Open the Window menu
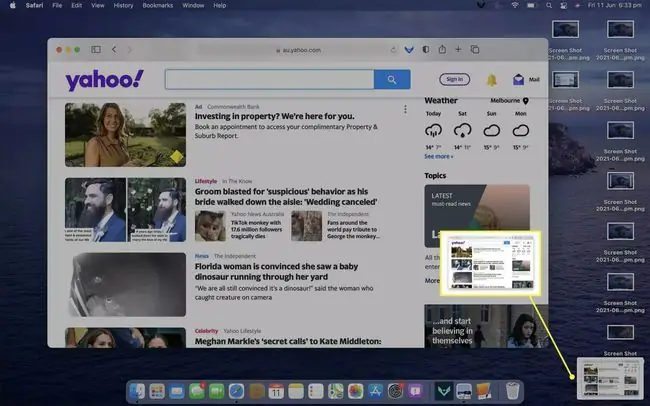This screenshot has height=406, width=650. point(193,5)
